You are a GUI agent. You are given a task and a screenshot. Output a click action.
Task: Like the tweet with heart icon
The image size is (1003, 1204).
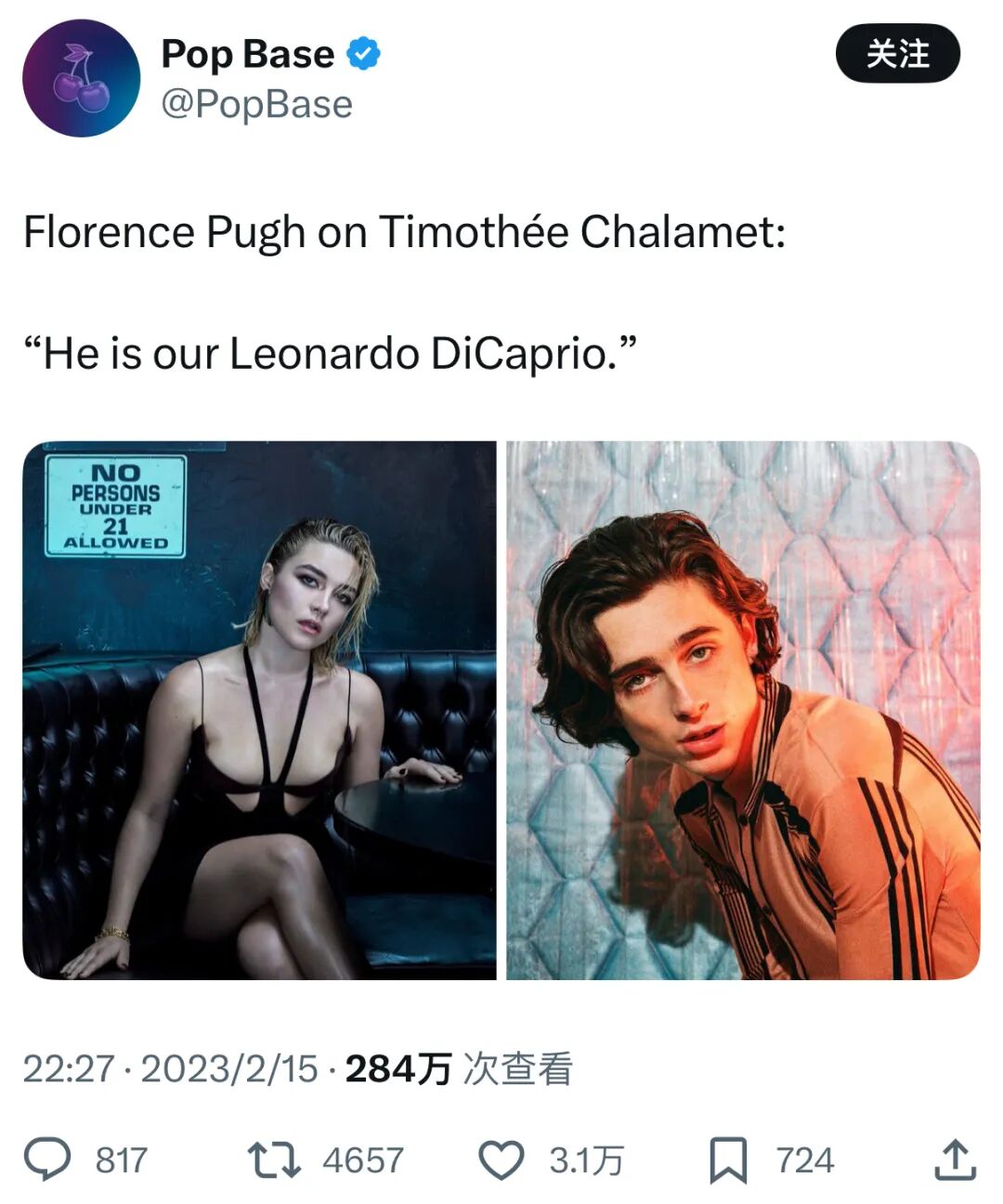pyautogui.click(x=501, y=1160)
